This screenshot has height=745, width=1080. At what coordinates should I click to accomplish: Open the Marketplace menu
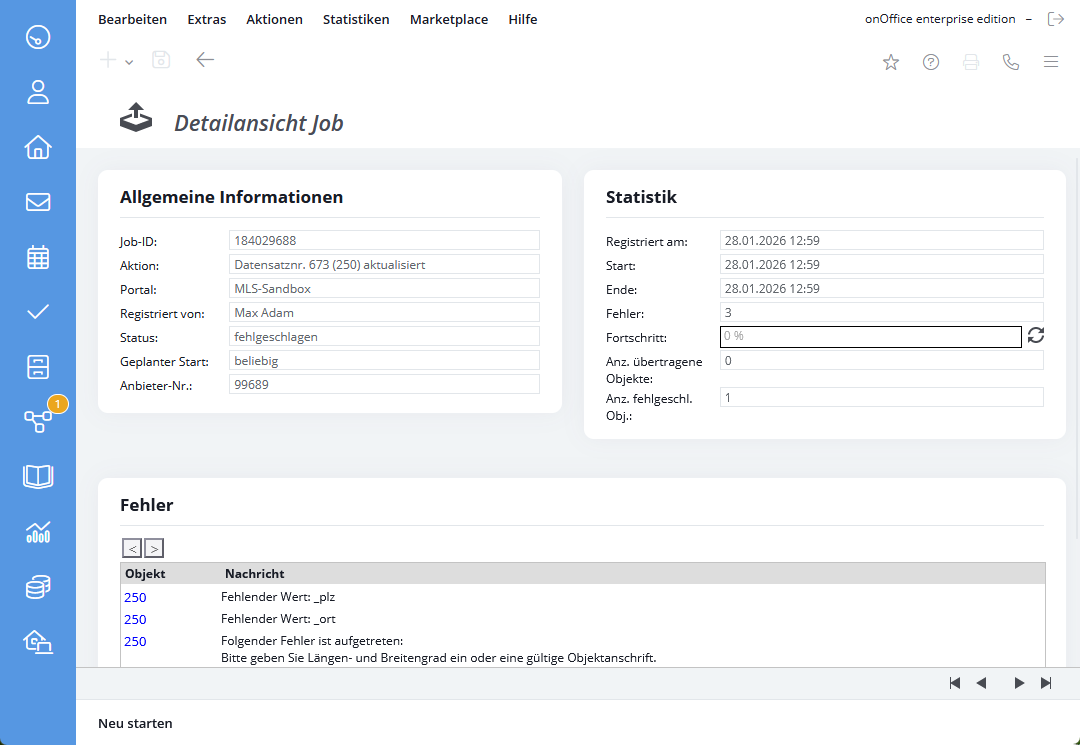coord(449,19)
